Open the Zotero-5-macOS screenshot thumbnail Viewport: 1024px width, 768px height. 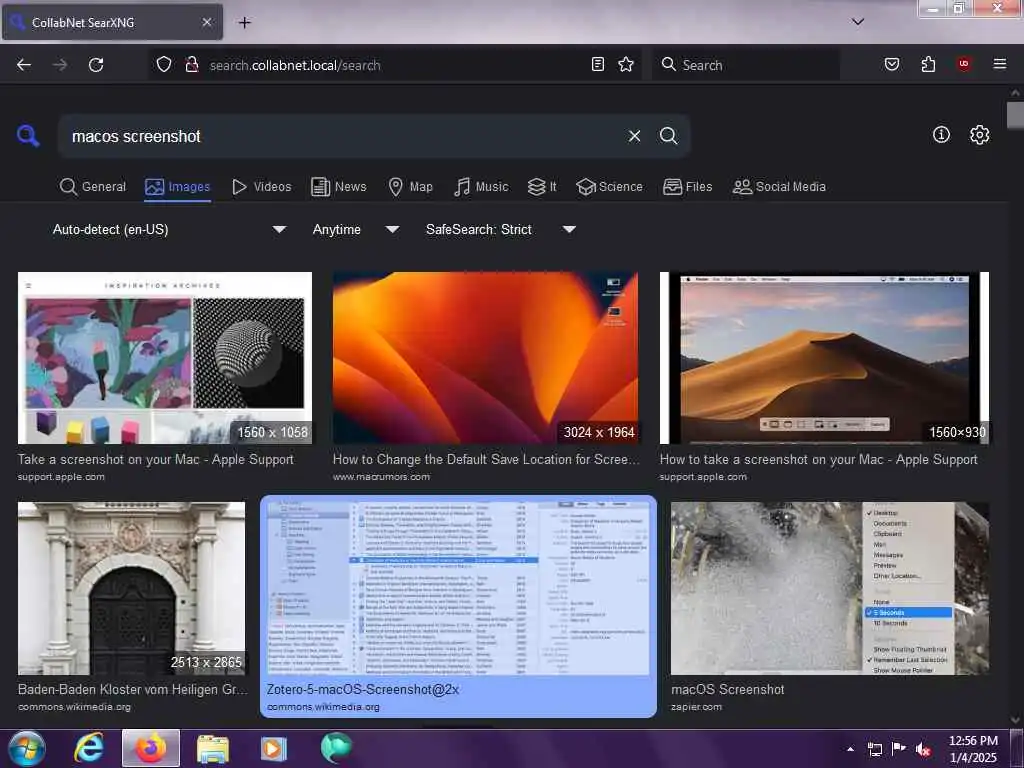458,588
